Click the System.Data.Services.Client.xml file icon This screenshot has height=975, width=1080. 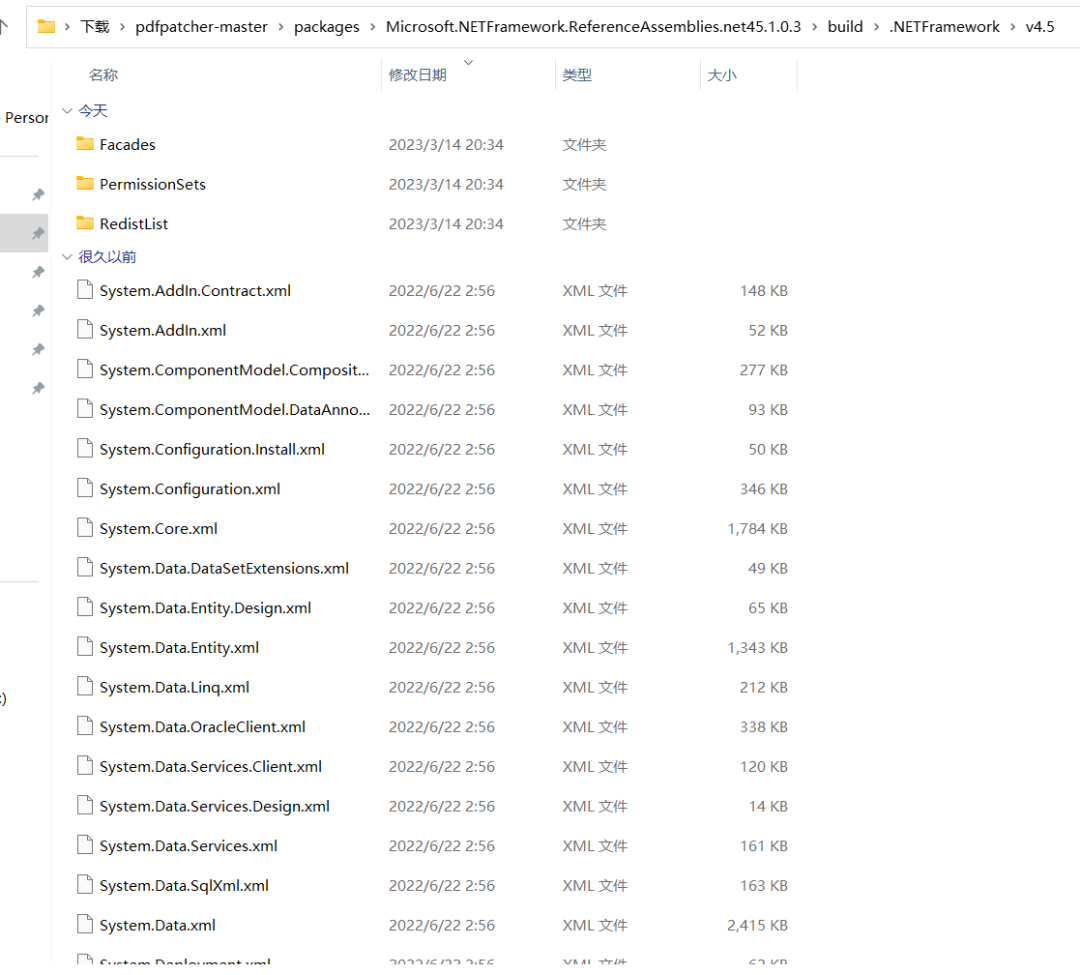click(85, 766)
